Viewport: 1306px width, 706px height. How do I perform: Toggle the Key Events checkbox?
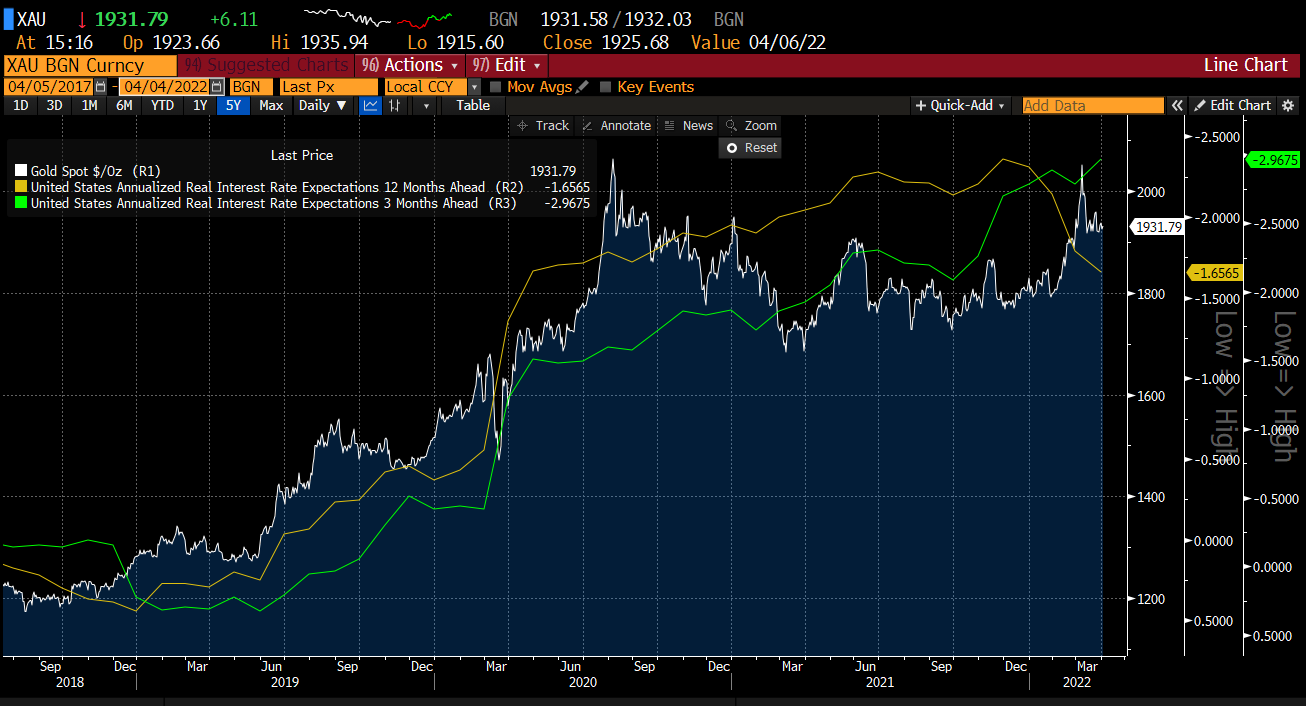pyautogui.click(x=605, y=87)
